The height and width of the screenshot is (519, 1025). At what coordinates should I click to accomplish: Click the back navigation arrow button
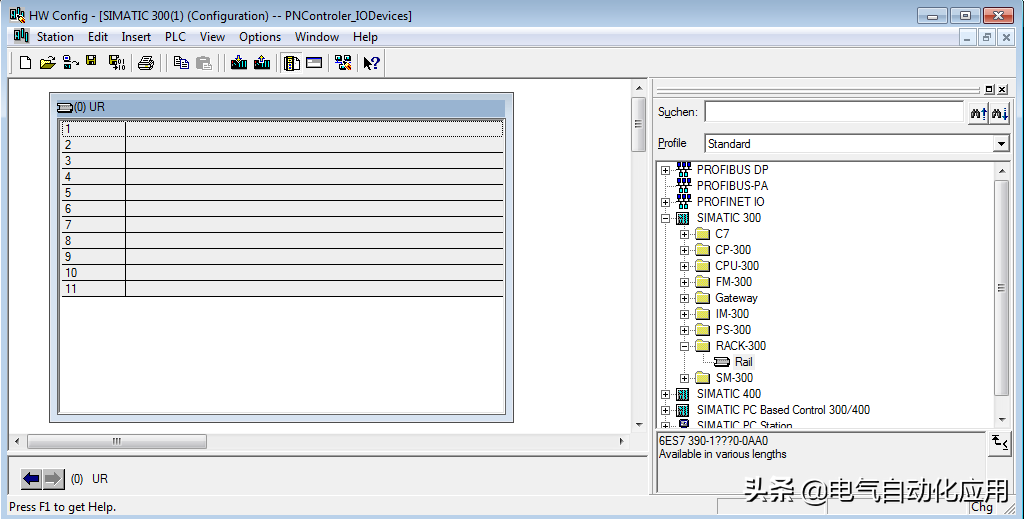pos(31,479)
